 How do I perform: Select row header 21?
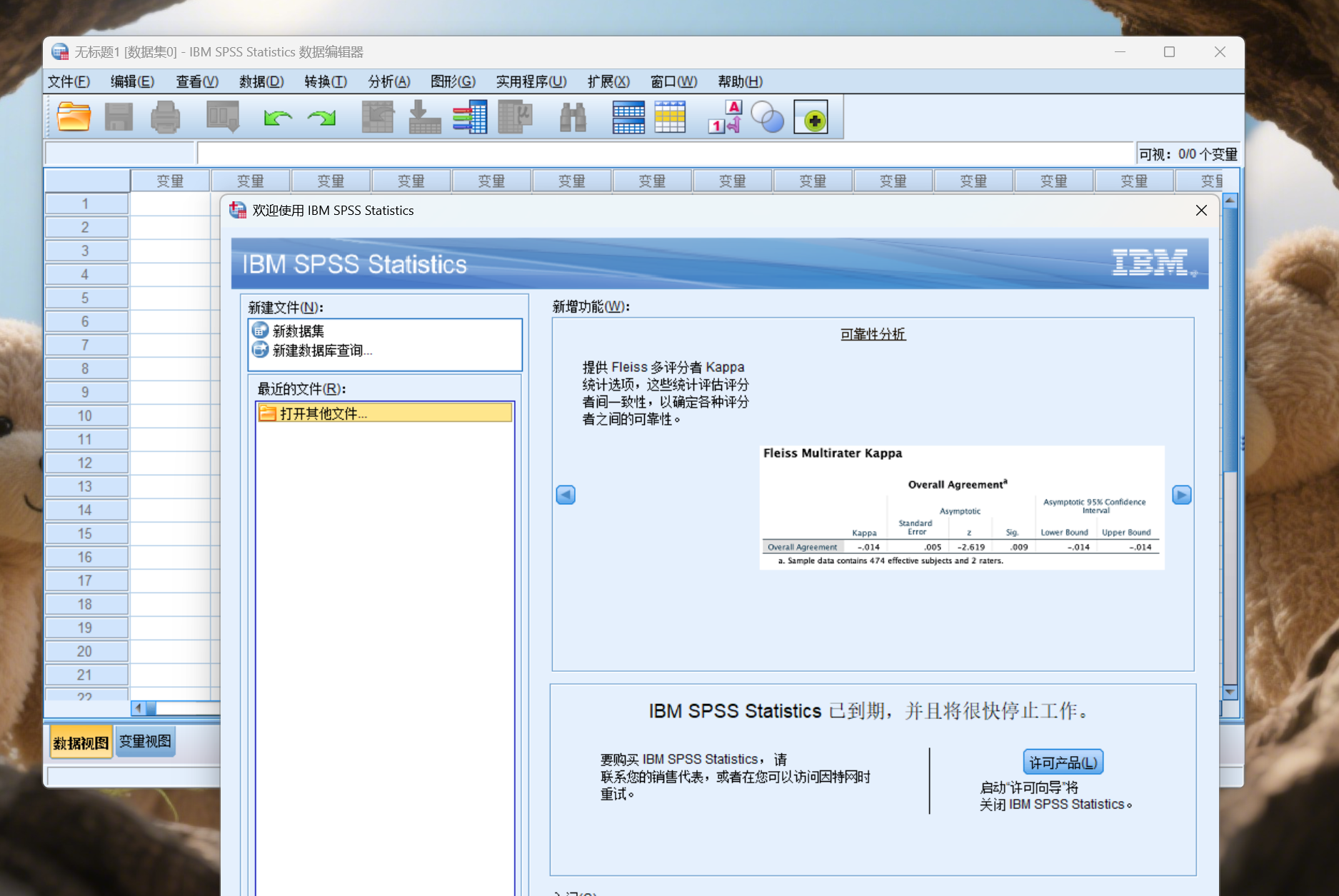(x=86, y=675)
